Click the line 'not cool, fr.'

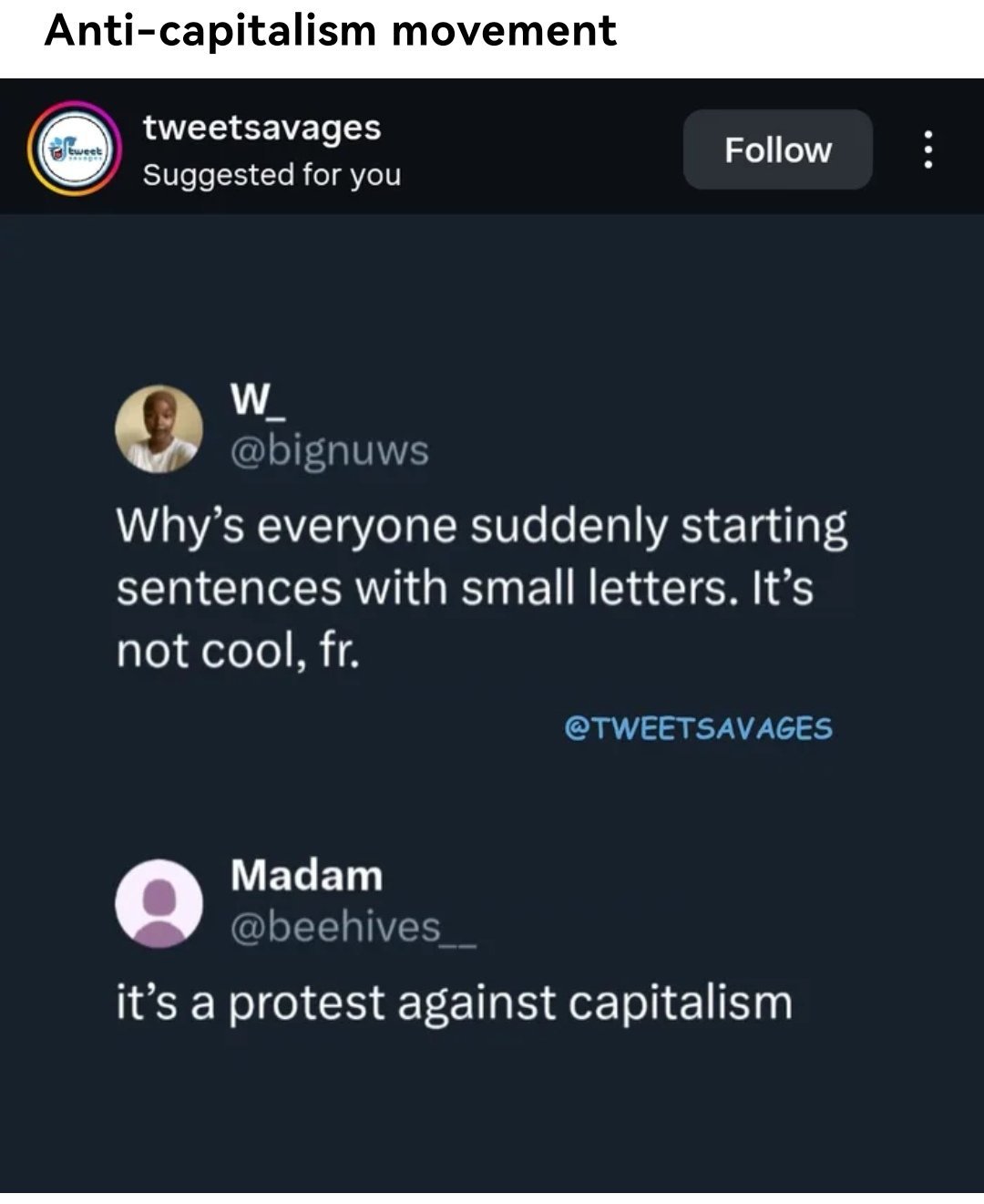pos(238,651)
